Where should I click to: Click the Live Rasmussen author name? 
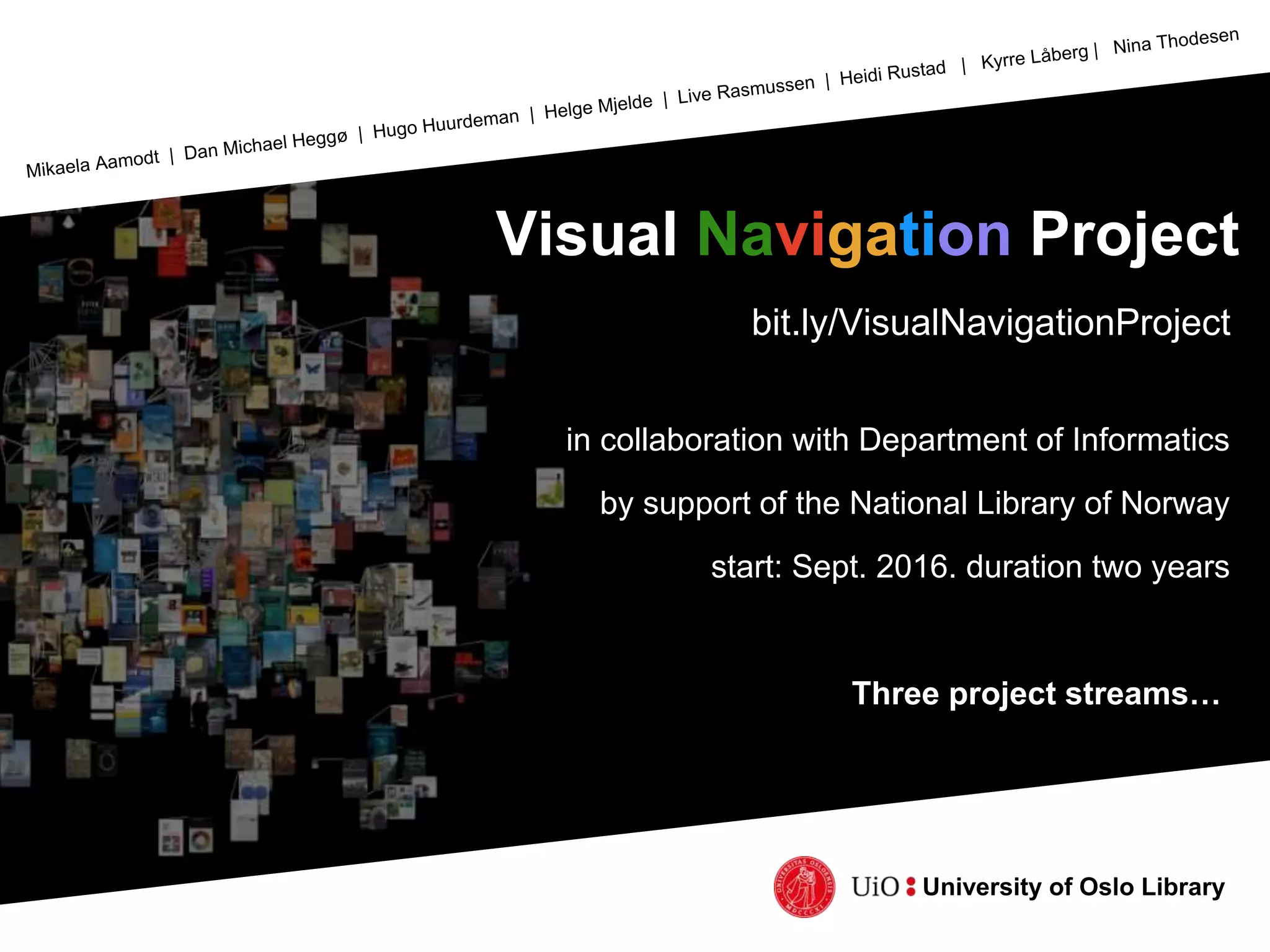[745, 90]
